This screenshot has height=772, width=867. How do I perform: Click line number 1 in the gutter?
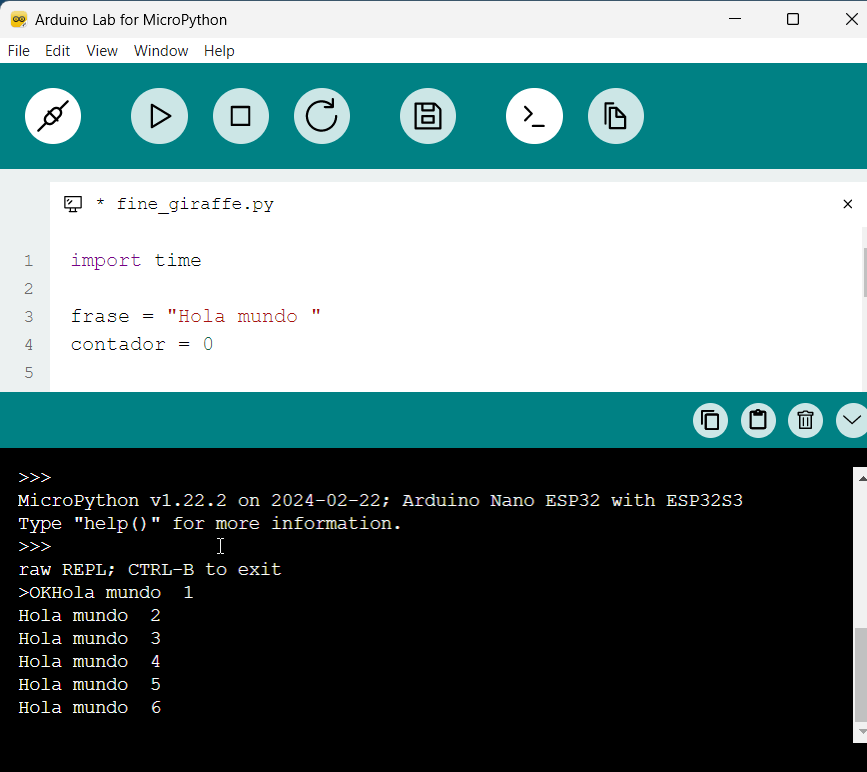pos(29,260)
